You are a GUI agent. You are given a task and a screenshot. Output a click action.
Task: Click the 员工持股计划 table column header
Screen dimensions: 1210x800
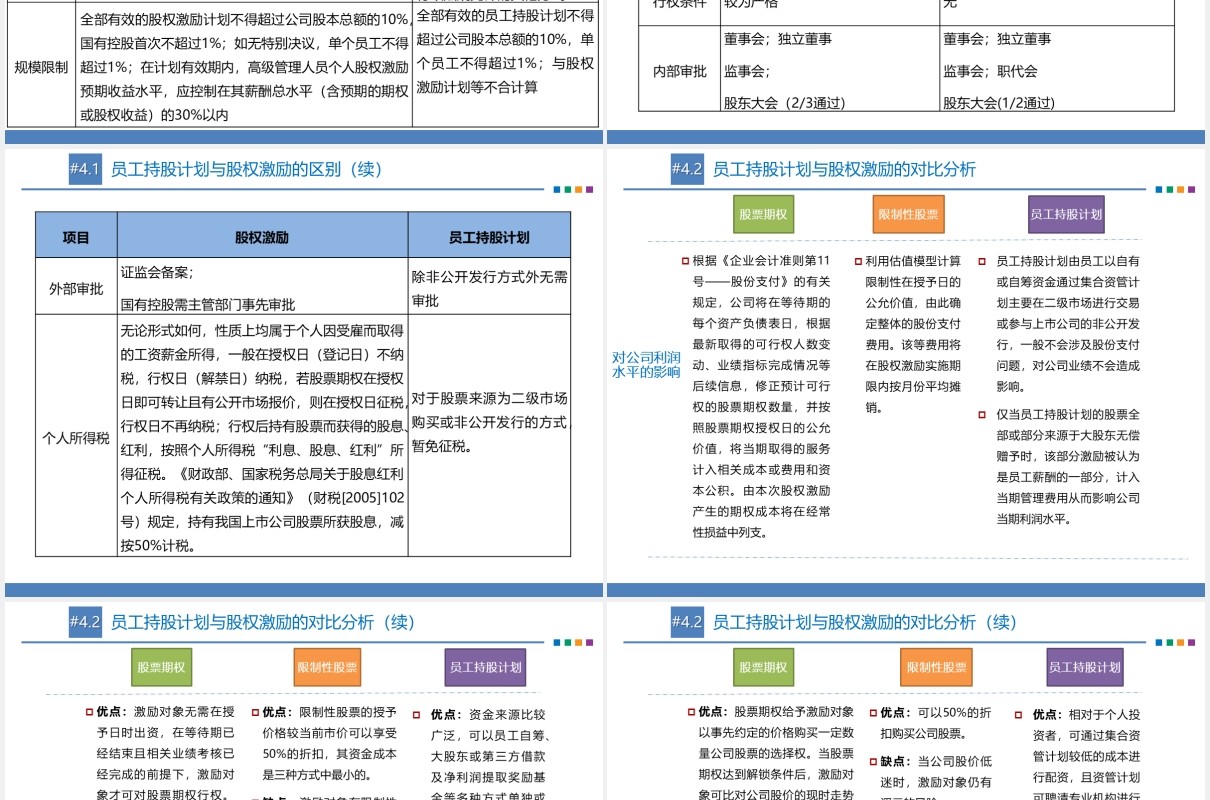coord(489,236)
